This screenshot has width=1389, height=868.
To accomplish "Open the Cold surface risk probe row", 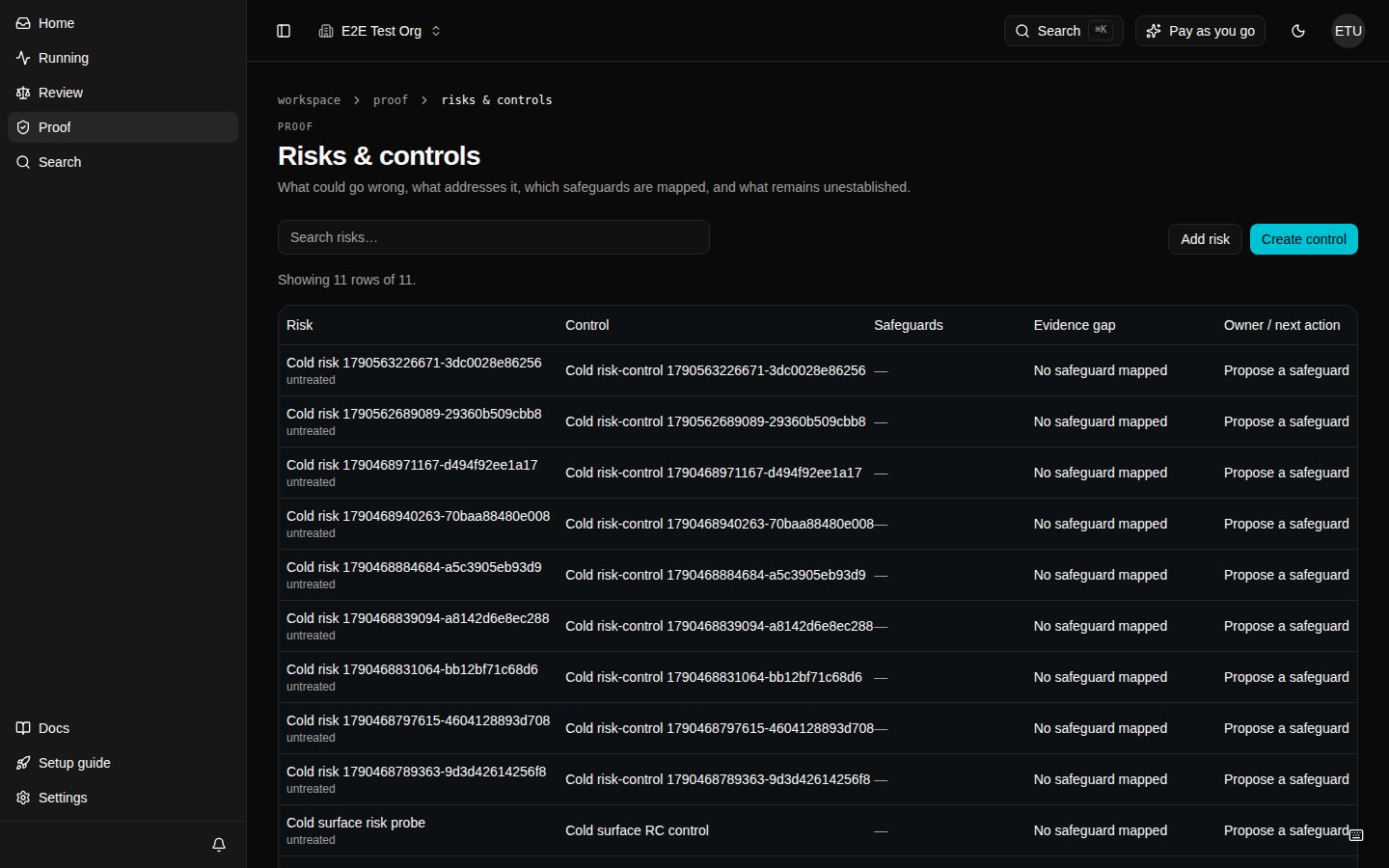I will tap(817, 830).
